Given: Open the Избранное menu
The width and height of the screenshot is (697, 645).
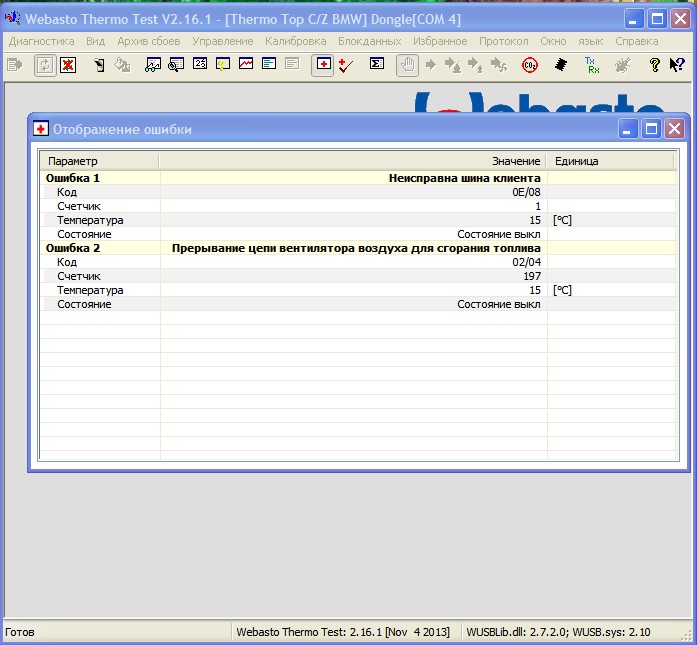Looking at the screenshot, I should 440,41.
